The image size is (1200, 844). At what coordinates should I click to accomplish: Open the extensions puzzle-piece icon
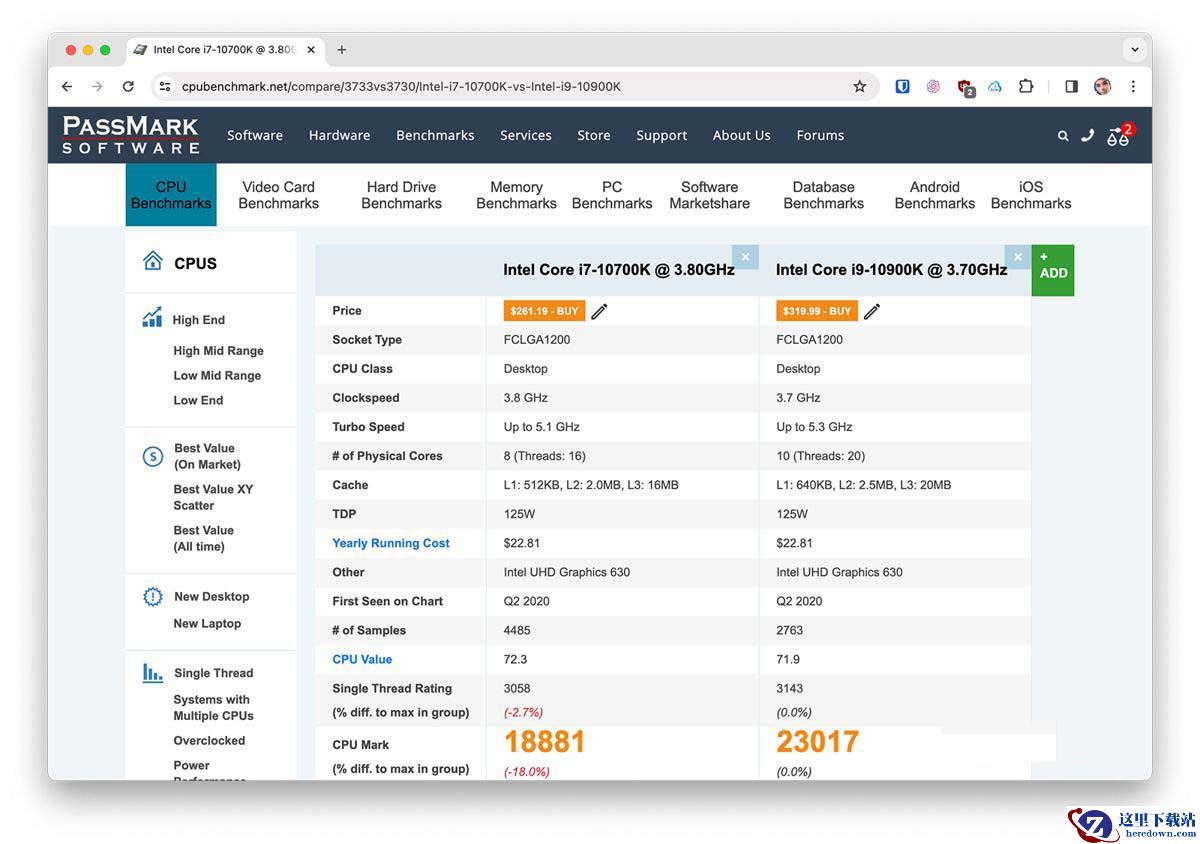[x=1026, y=87]
